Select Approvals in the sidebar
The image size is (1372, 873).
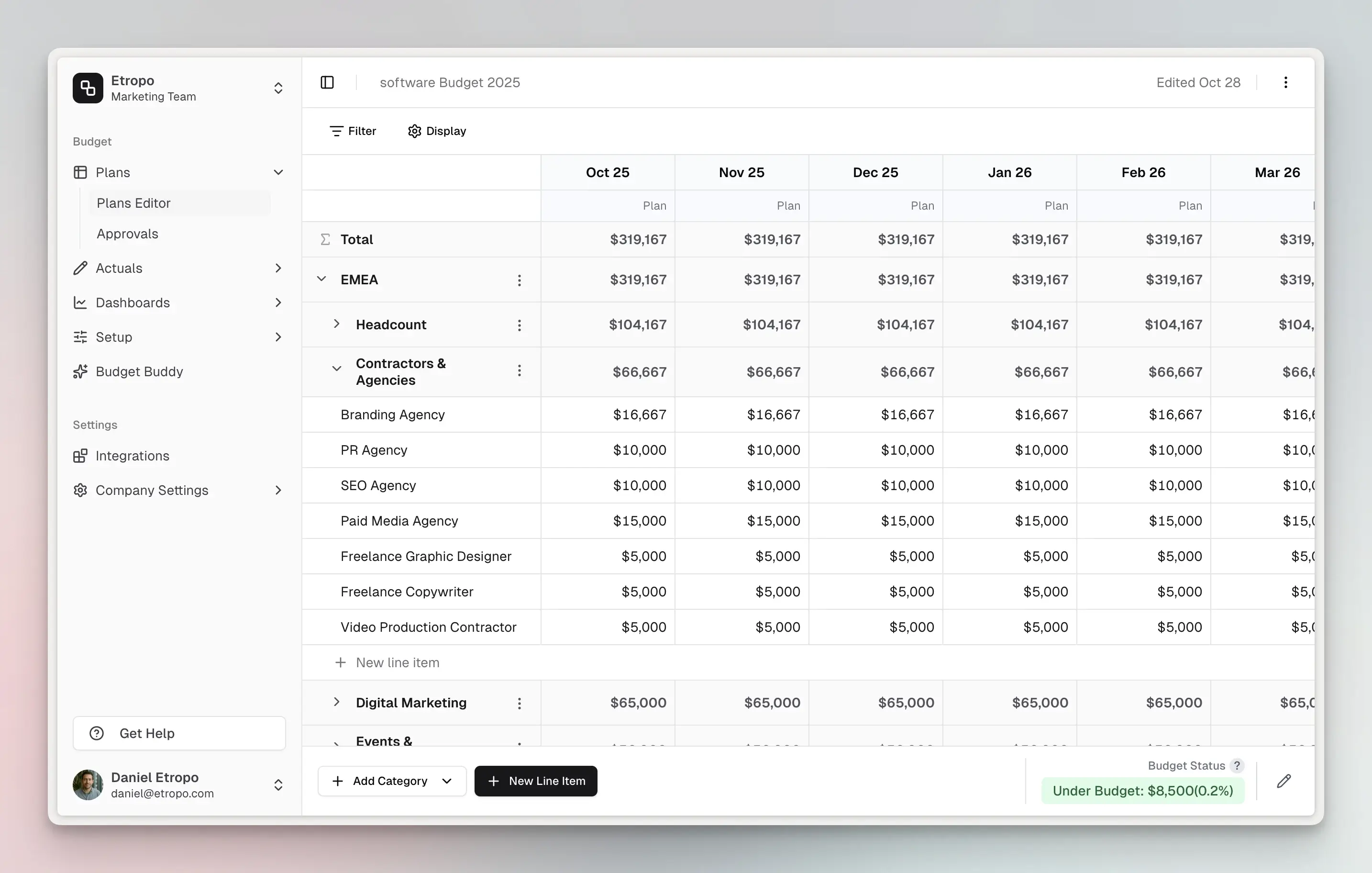(x=127, y=234)
